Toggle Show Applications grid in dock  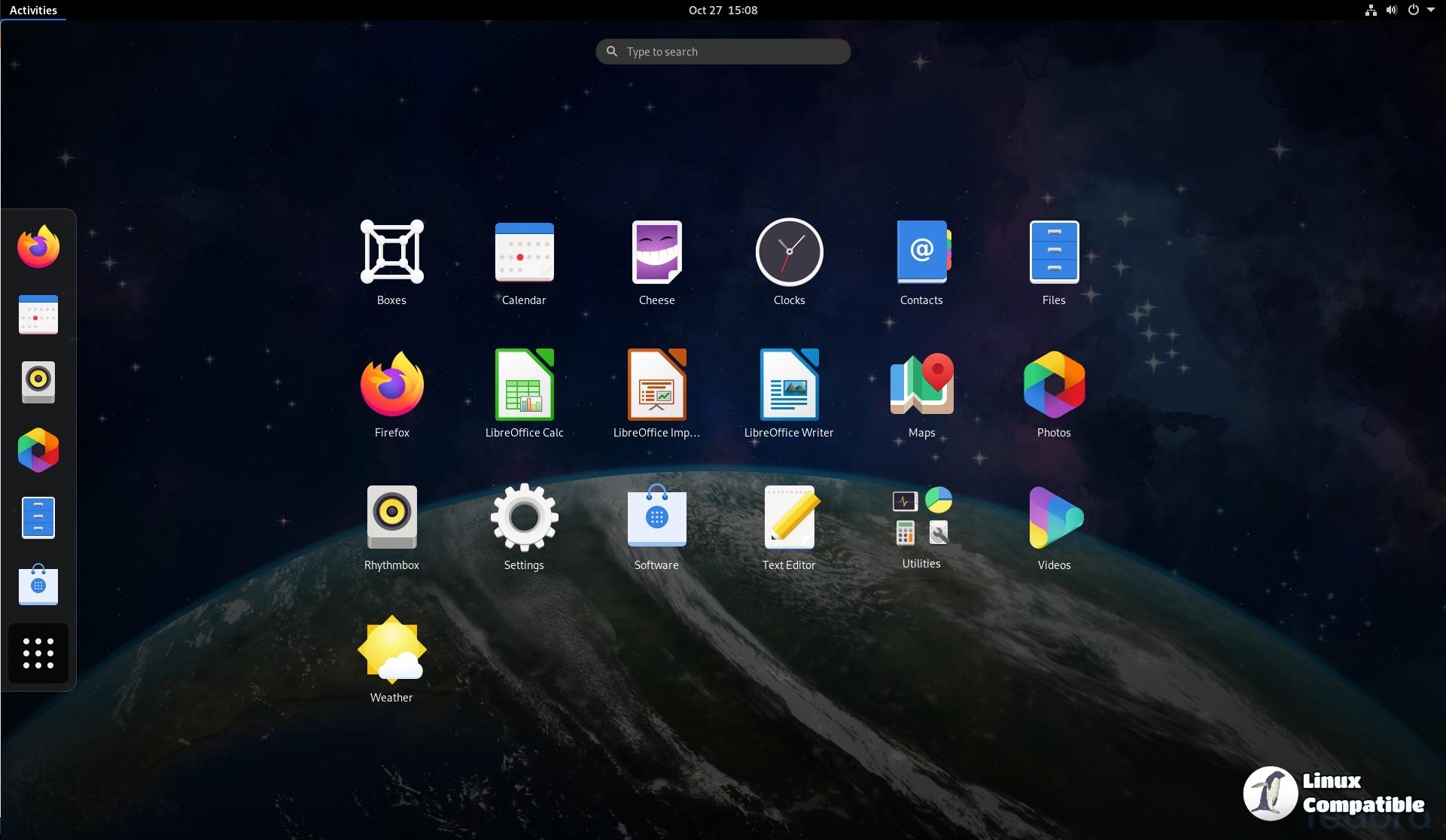tap(38, 653)
